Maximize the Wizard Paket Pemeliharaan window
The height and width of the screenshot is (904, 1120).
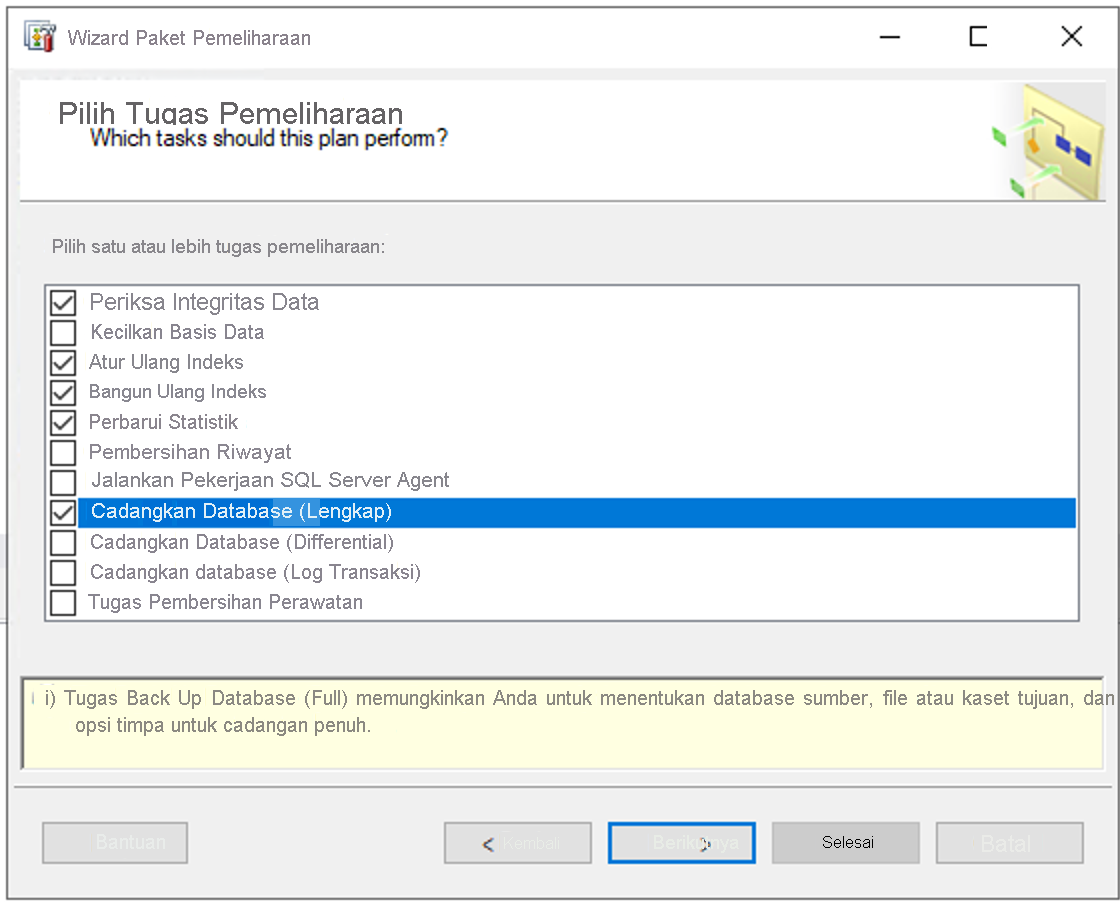click(x=979, y=36)
